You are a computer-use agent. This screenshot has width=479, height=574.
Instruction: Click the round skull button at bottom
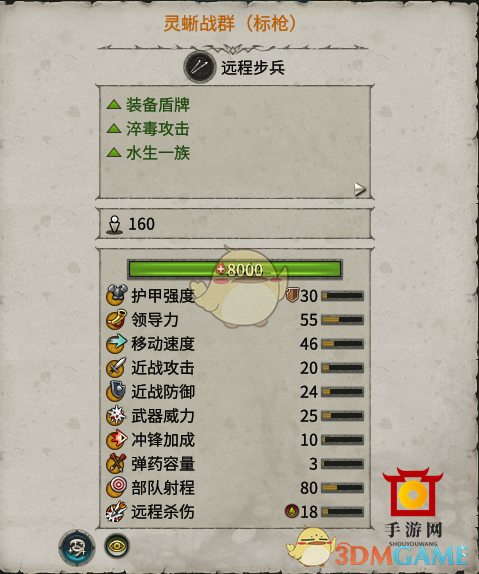[x=77, y=548]
